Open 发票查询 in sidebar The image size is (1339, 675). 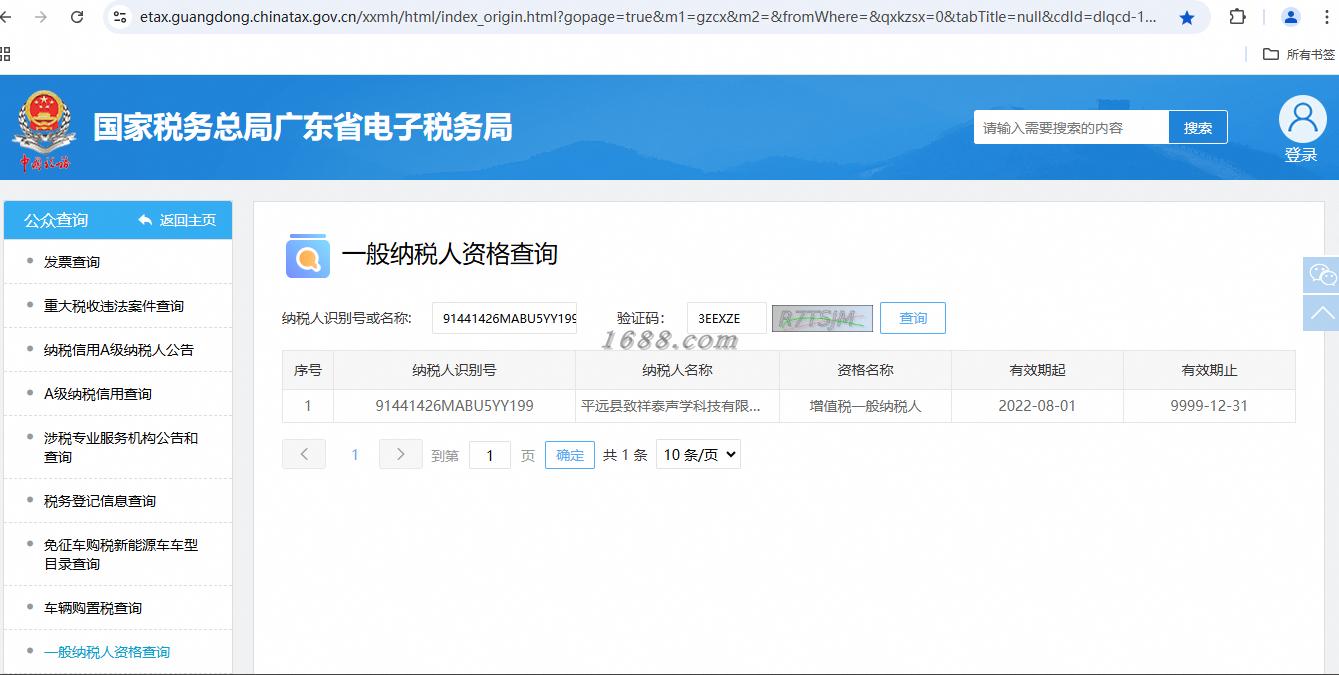[x=72, y=262]
